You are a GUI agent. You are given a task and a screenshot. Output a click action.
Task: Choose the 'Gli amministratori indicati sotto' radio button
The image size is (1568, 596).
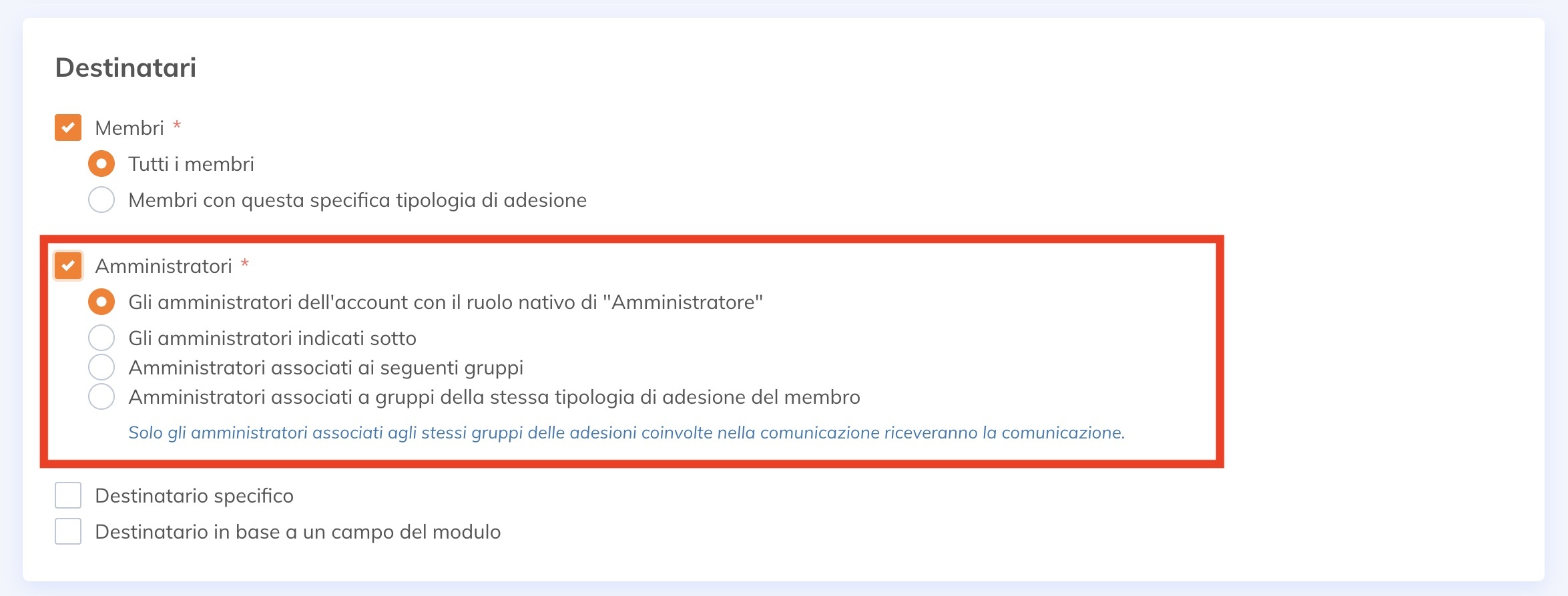101,338
